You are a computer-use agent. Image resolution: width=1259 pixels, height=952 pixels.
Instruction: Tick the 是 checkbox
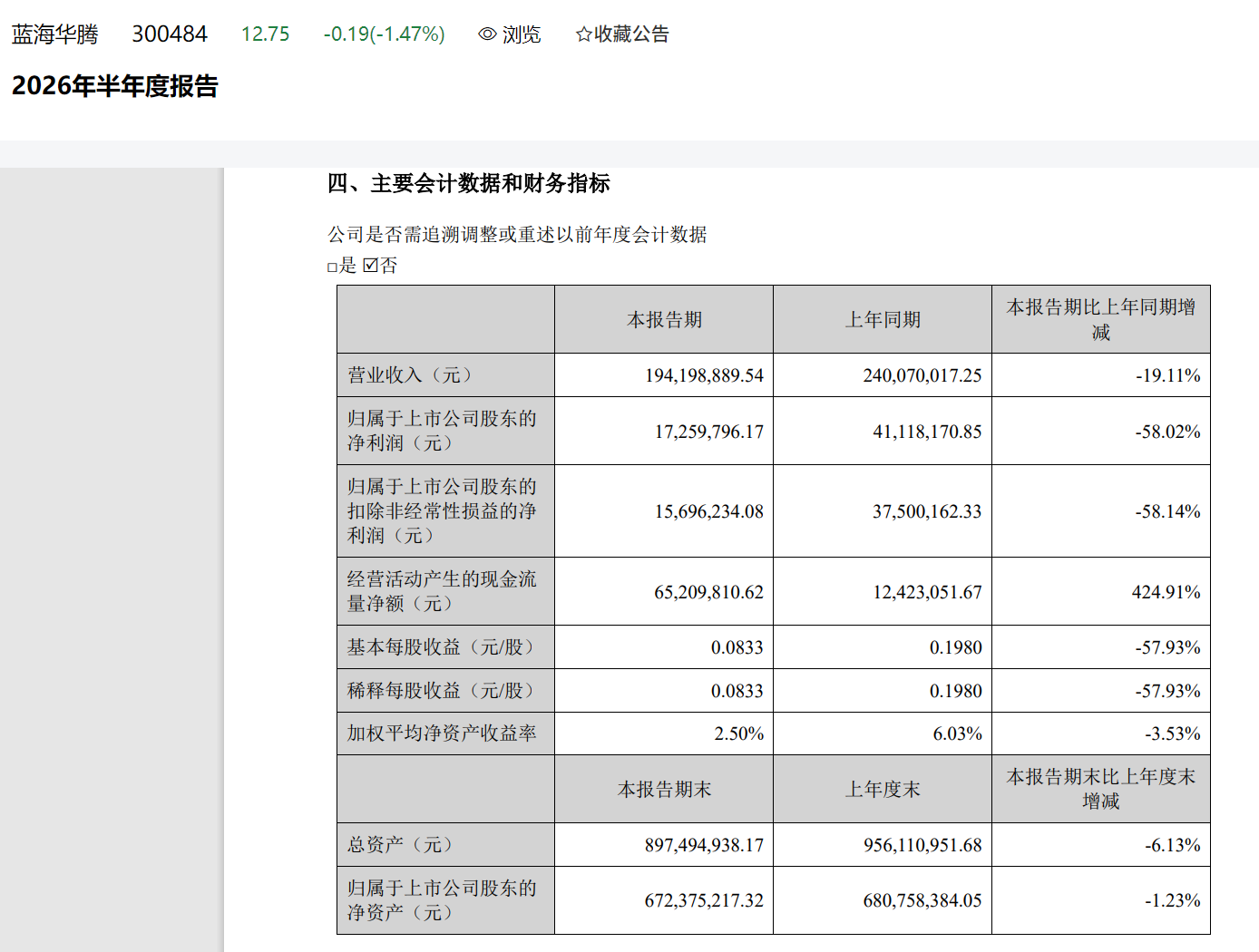click(332, 267)
